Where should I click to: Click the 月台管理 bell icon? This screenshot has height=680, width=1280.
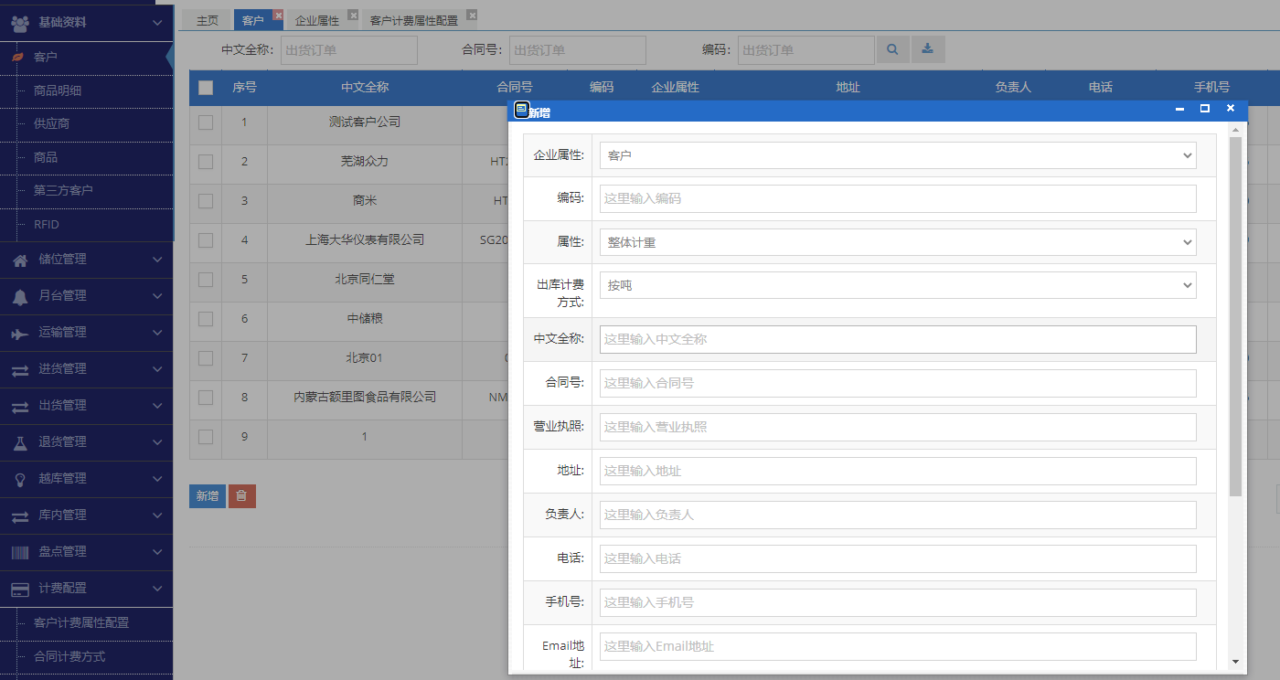click(20, 296)
